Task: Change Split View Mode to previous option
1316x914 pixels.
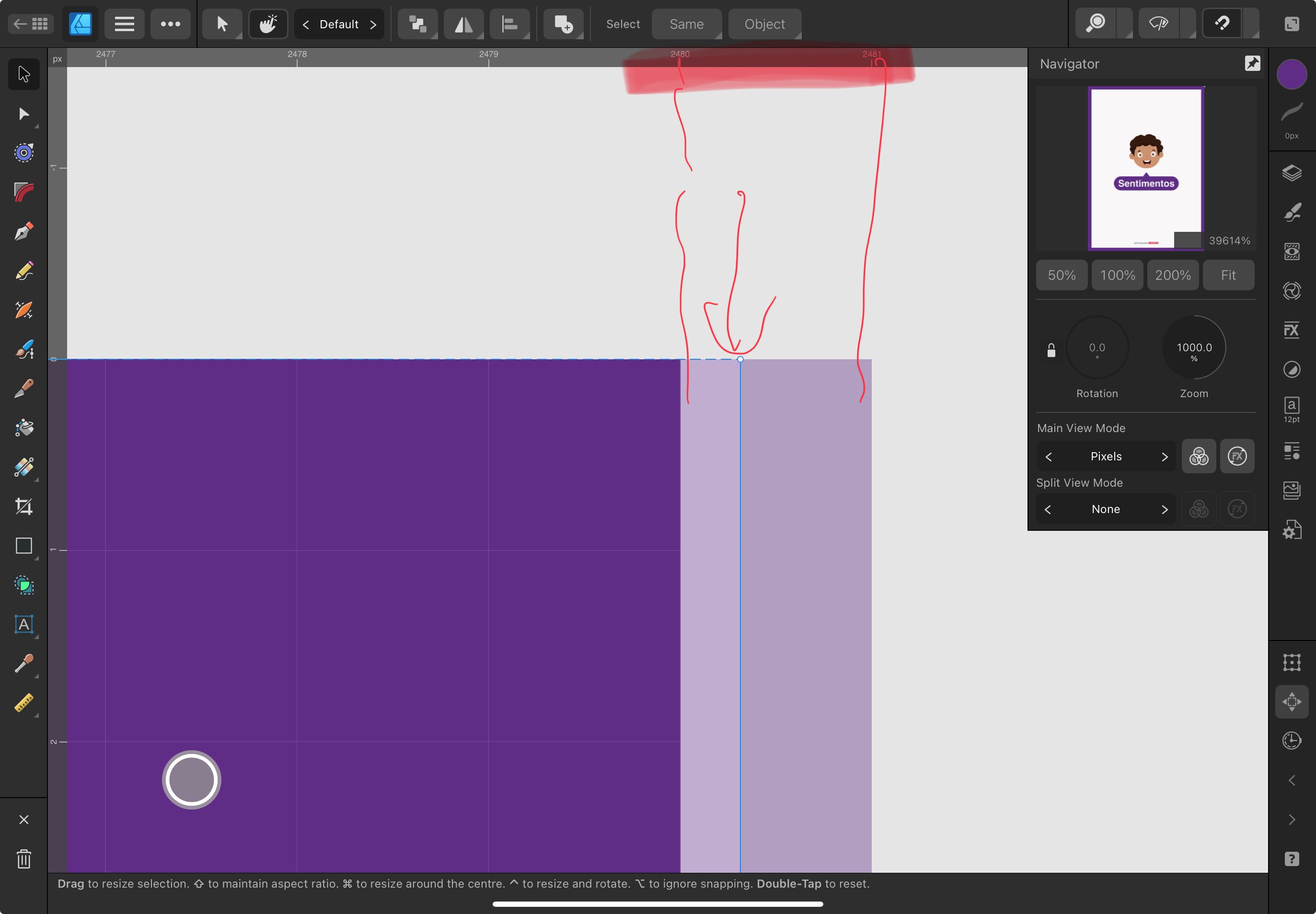Action: point(1048,510)
